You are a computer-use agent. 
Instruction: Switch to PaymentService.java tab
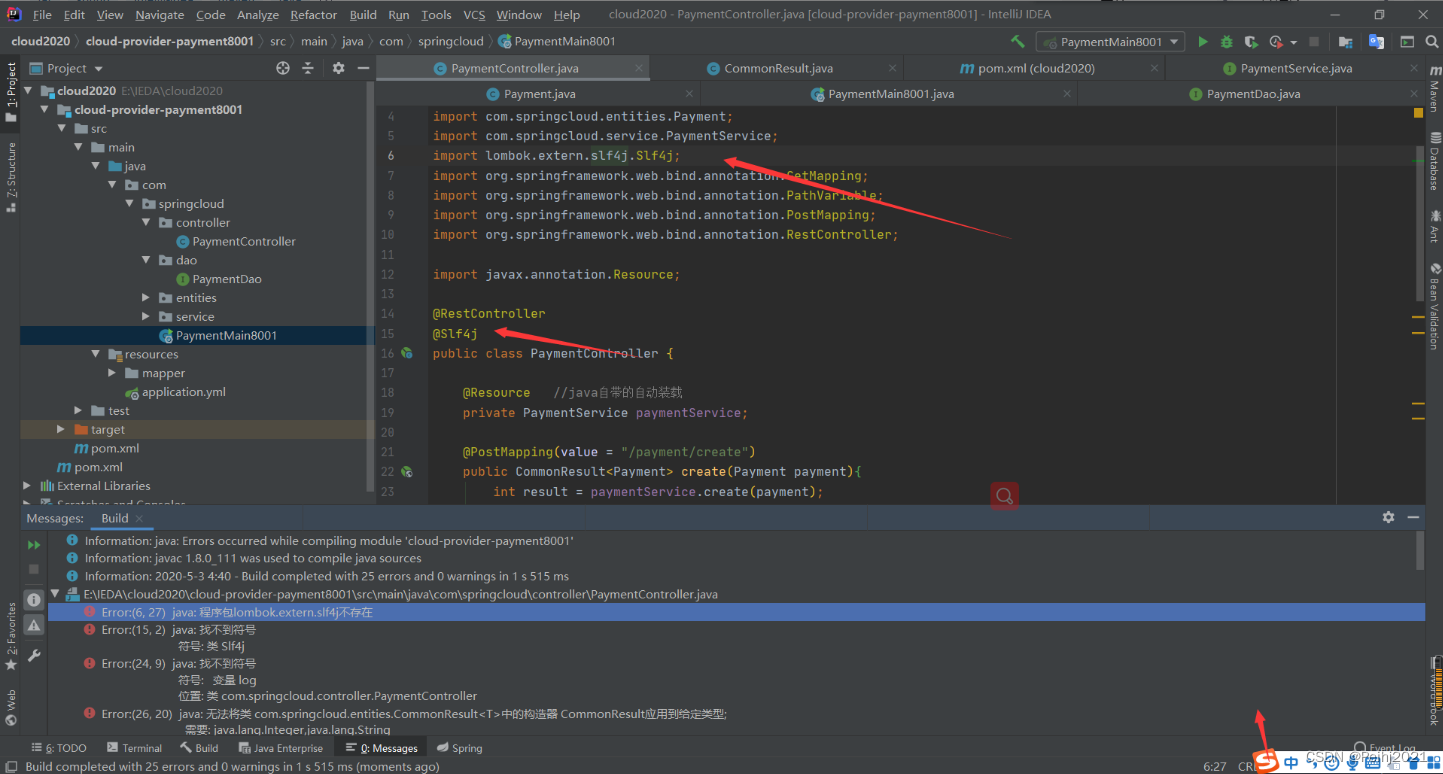pos(1296,68)
